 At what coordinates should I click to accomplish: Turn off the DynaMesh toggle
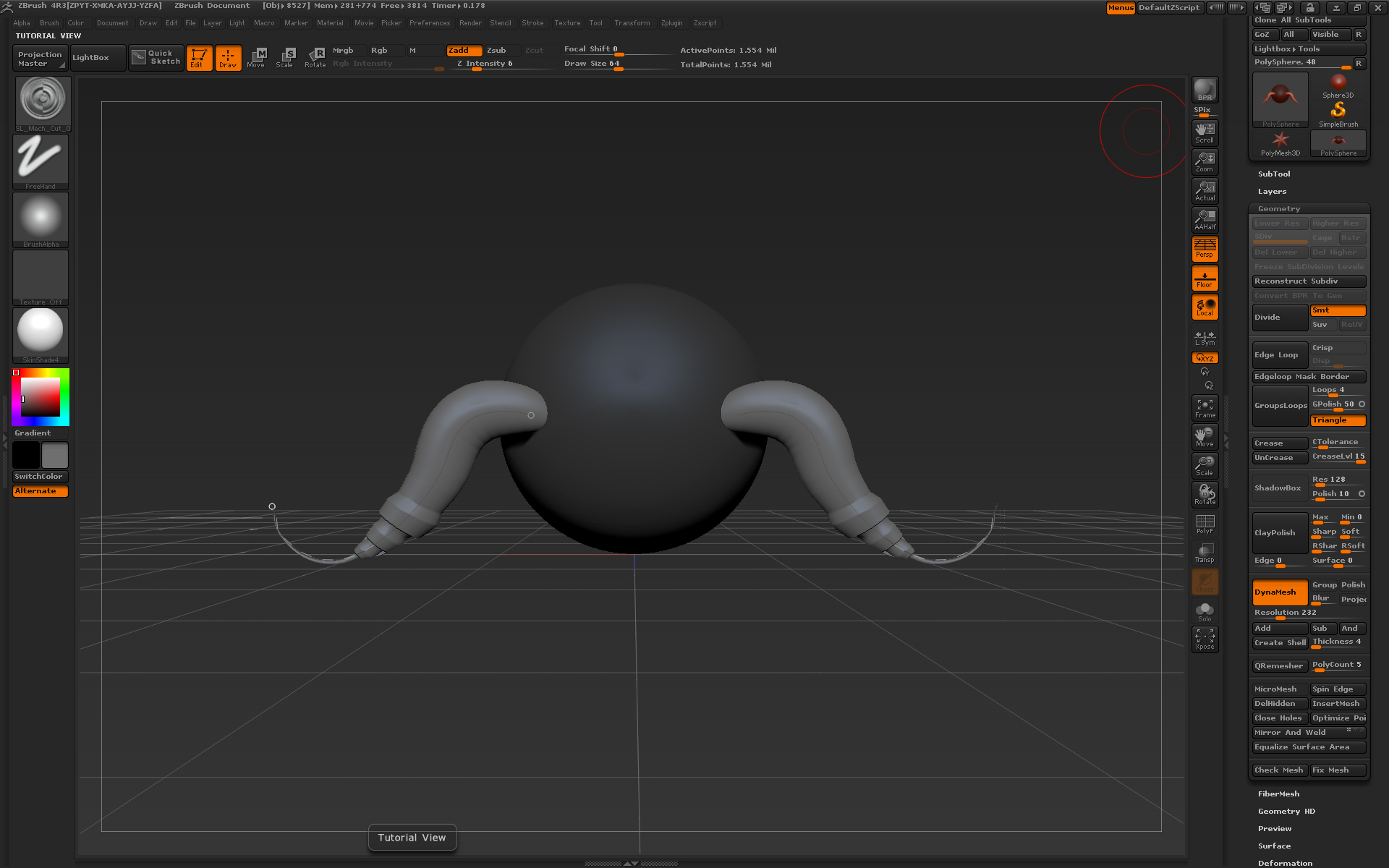[x=1279, y=592]
